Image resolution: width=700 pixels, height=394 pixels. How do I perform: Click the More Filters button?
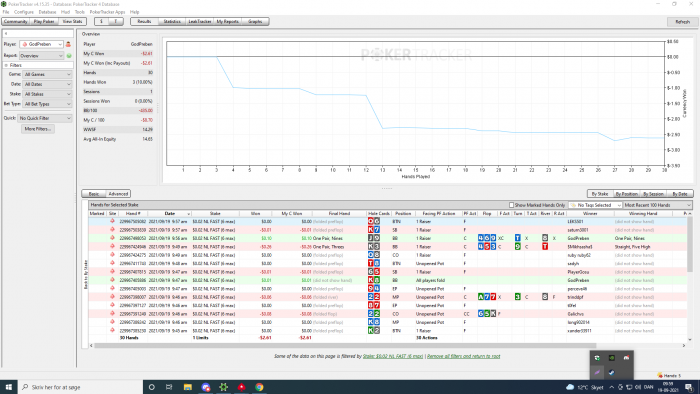click(x=38, y=129)
